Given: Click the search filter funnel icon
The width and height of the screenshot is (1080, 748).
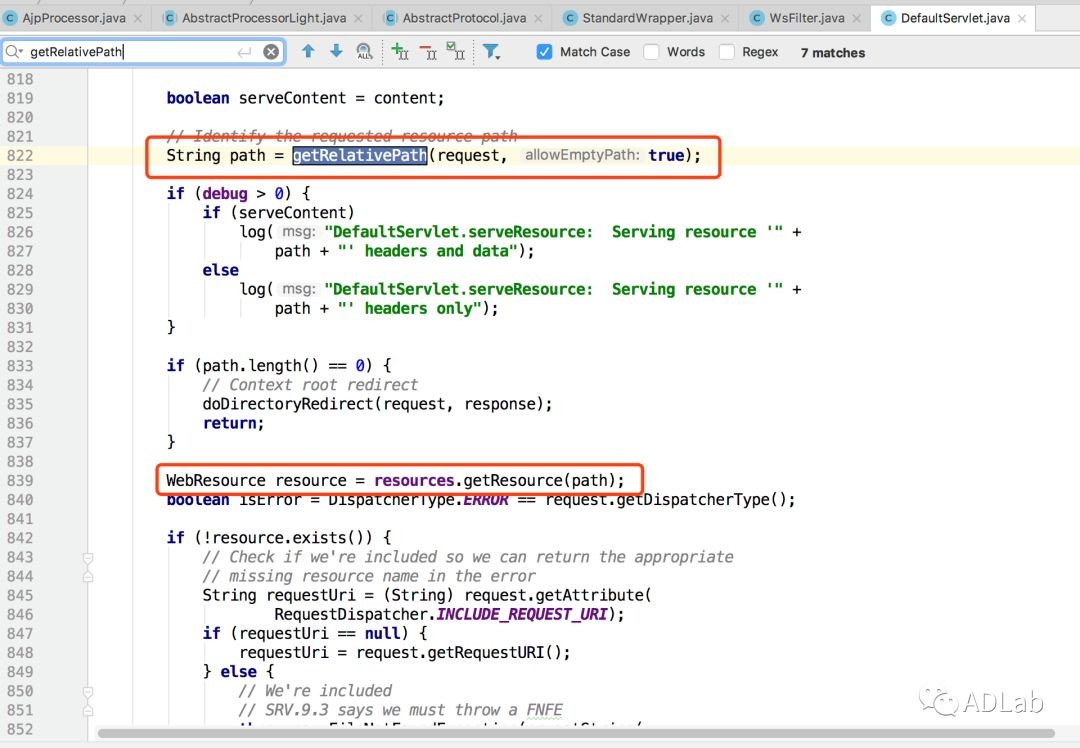Looking at the screenshot, I should (491, 52).
